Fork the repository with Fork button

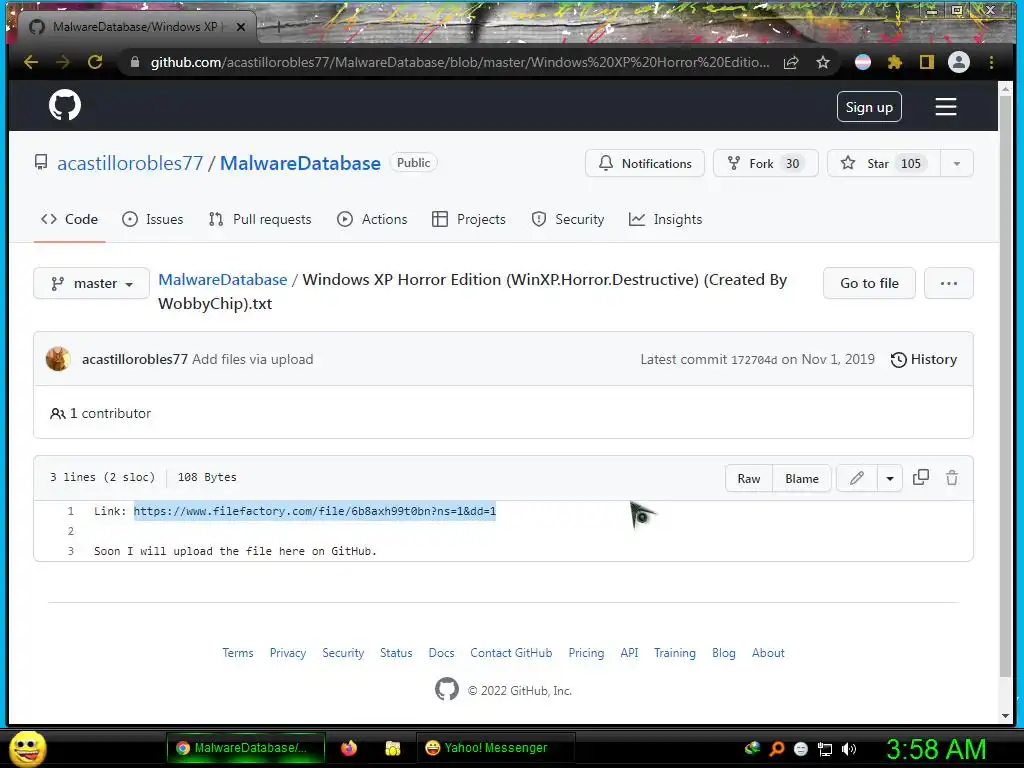pos(765,163)
